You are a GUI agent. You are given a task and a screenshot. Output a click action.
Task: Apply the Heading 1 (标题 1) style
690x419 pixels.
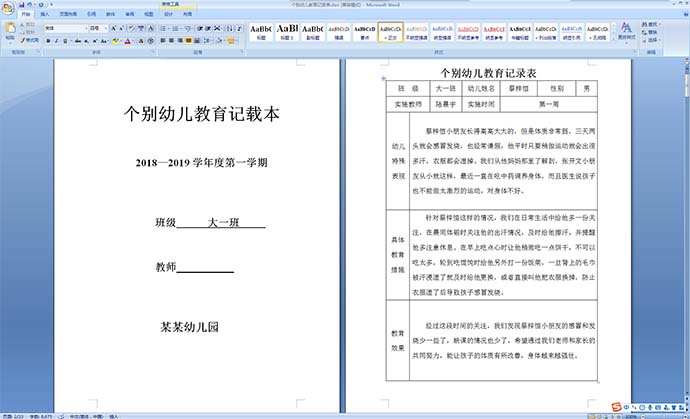tap(287, 32)
